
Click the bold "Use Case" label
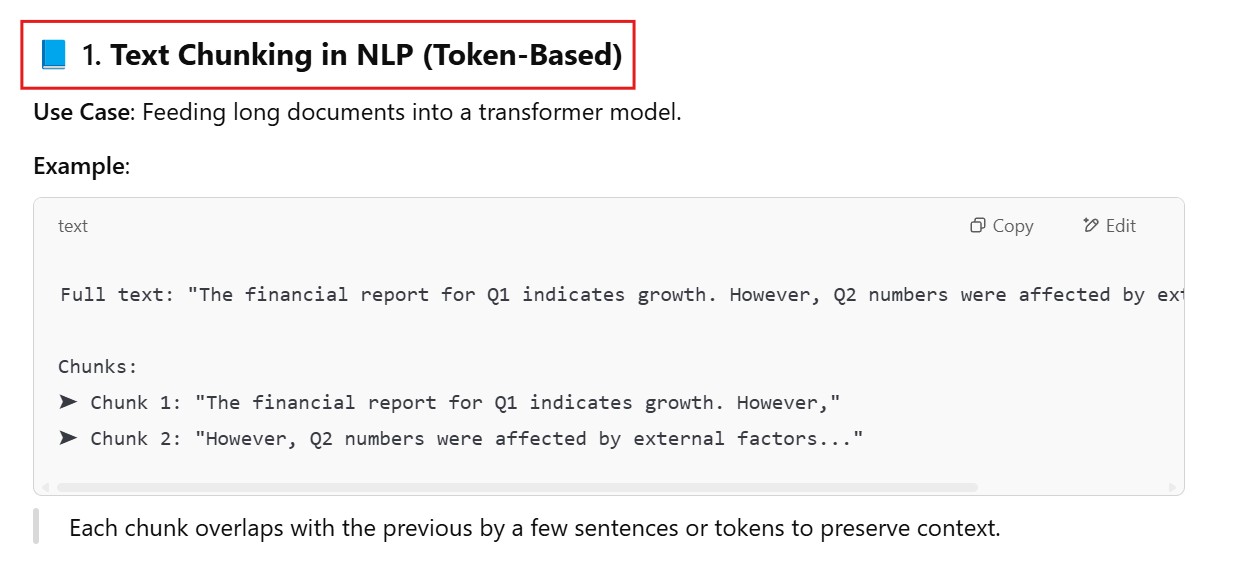click(x=82, y=112)
